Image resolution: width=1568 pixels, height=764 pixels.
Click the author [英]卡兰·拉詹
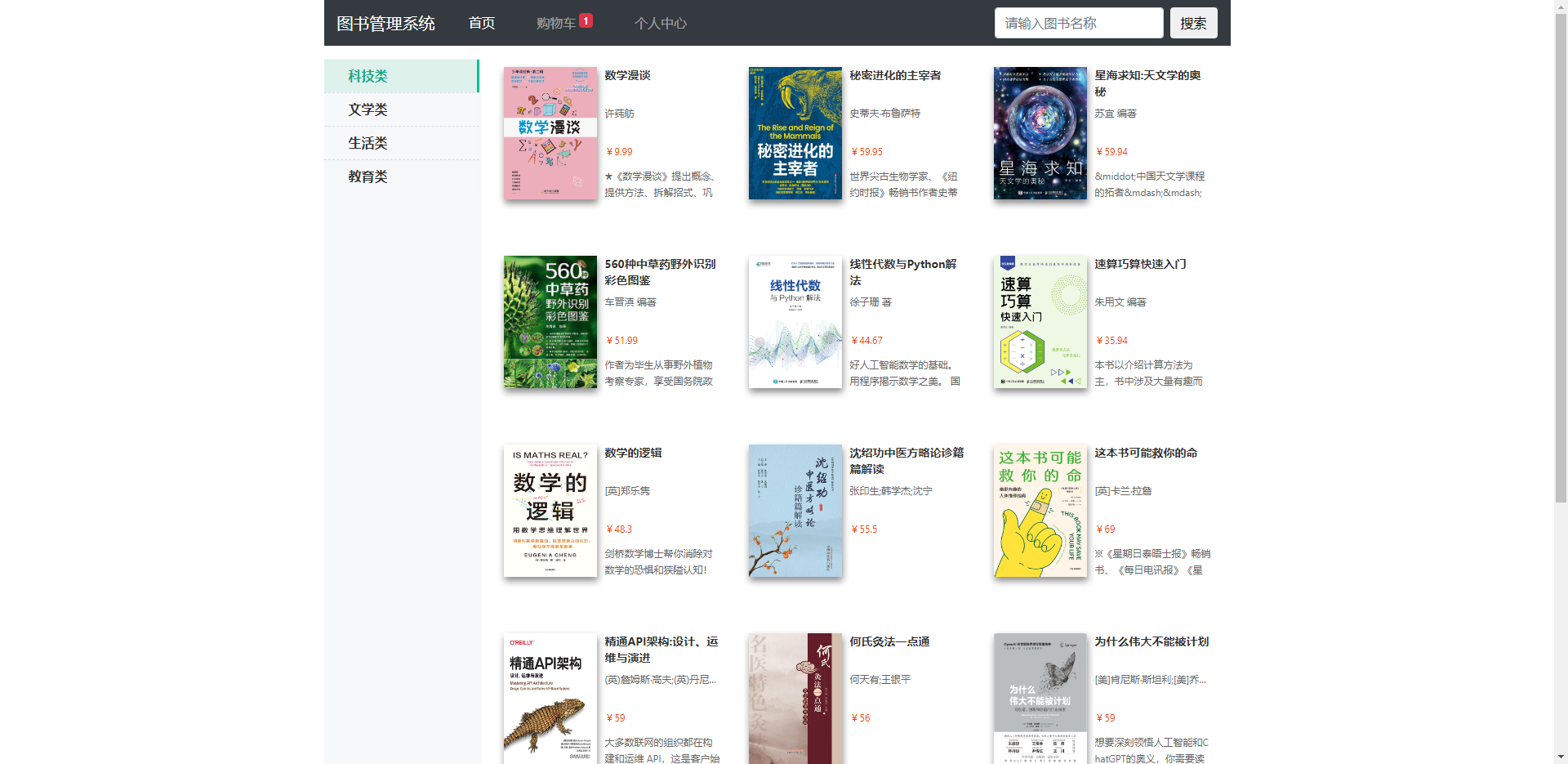pyautogui.click(x=1123, y=491)
